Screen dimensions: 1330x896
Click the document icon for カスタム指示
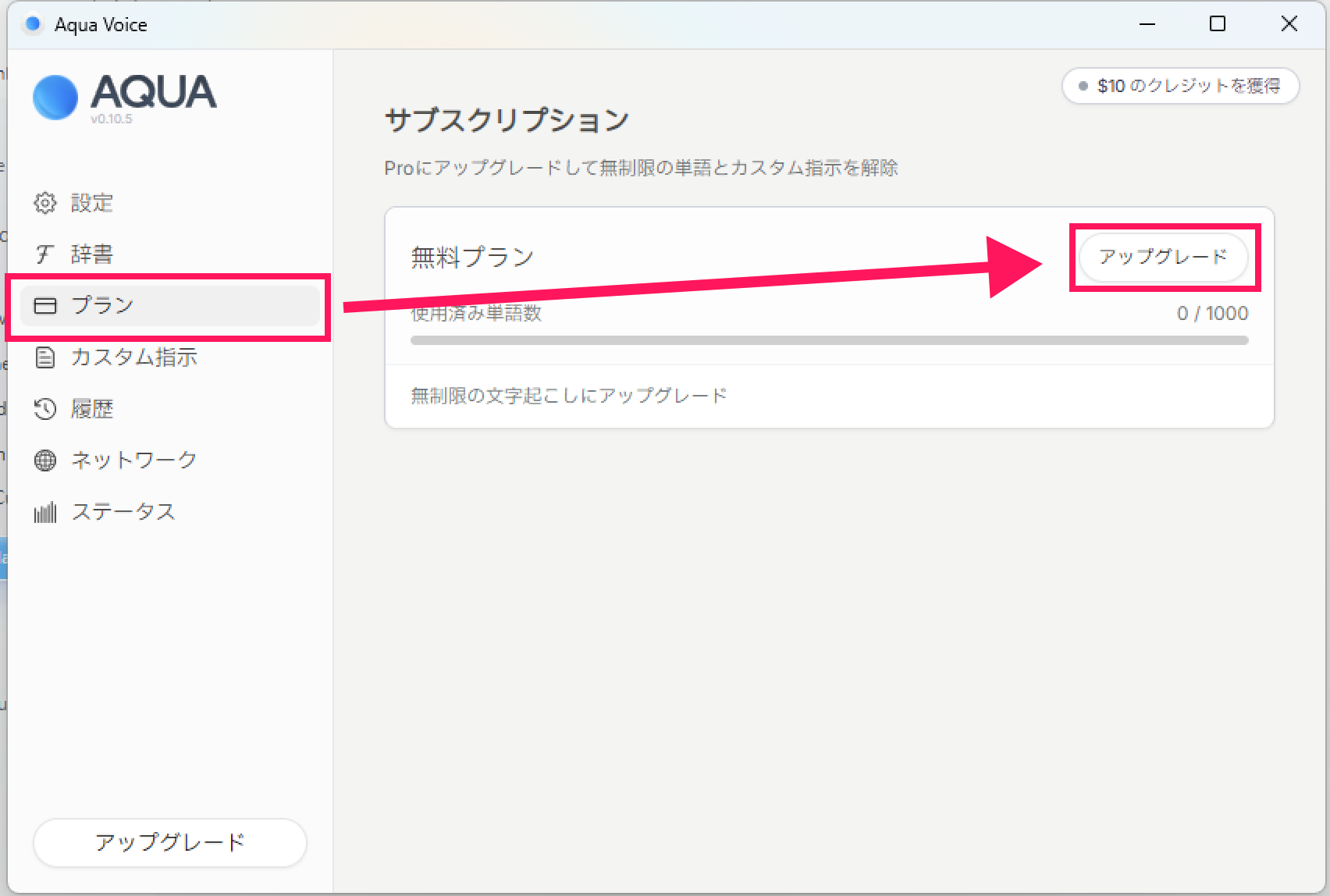tap(45, 357)
